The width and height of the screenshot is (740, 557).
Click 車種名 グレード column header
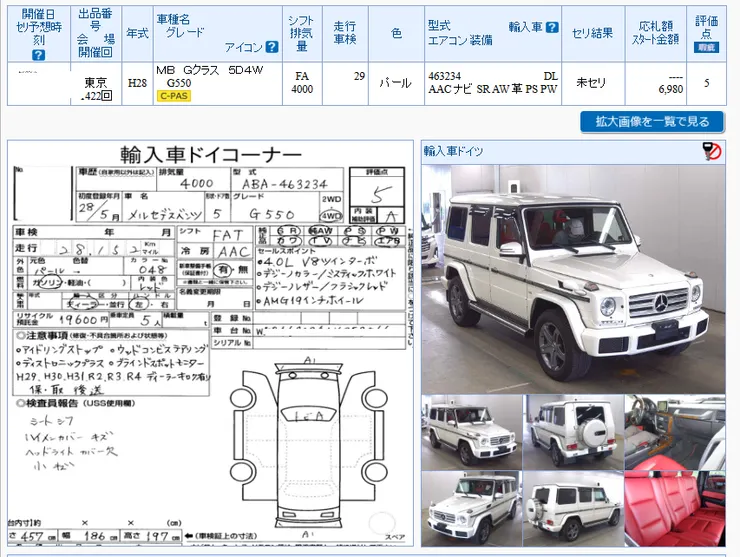click(x=218, y=33)
